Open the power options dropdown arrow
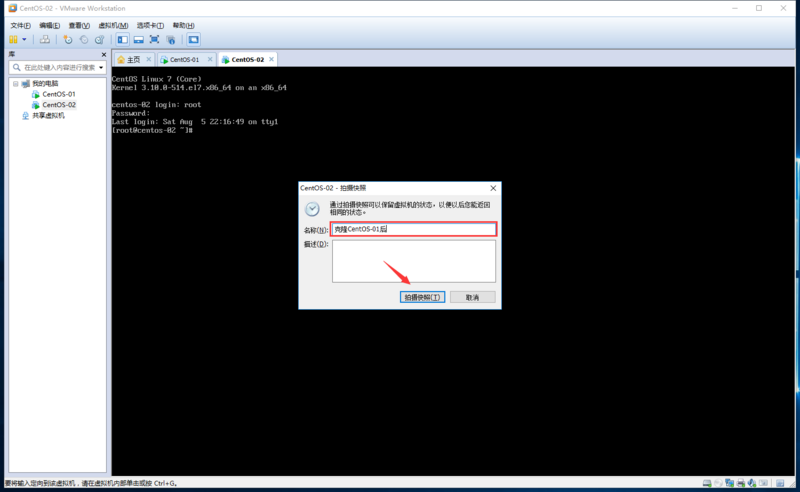The width and height of the screenshot is (800, 492). coord(24,39)
